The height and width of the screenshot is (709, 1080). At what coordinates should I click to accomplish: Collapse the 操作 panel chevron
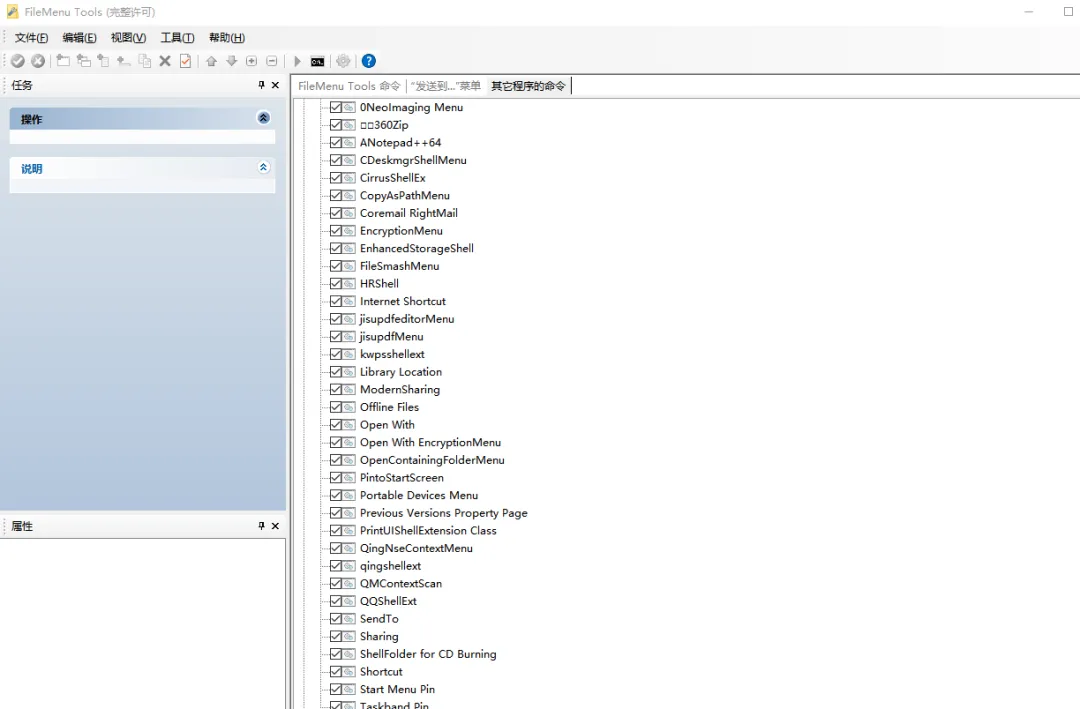[x=263, y=117]
